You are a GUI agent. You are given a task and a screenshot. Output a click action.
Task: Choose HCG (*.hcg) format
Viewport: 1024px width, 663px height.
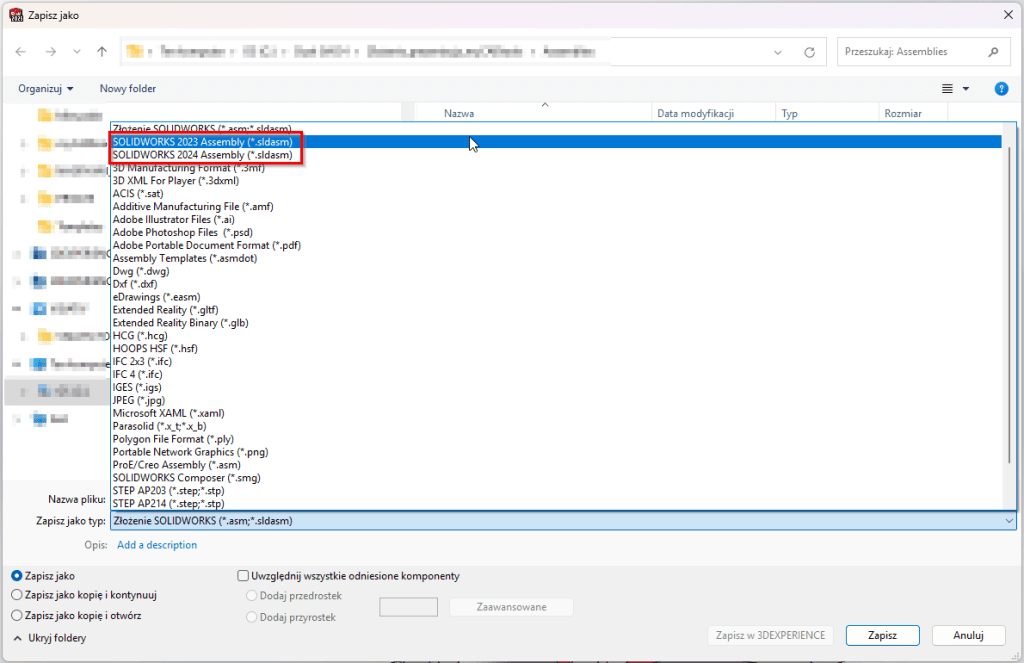(x=556, y=336)
